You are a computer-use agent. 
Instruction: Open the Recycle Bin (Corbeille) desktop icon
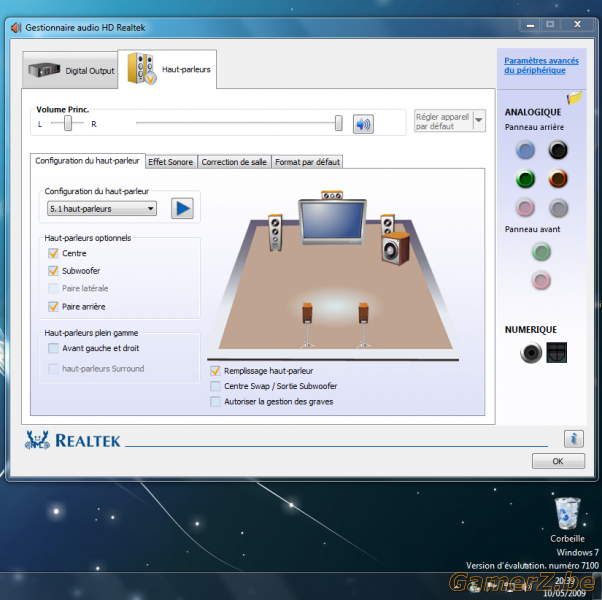coord(567,520)
